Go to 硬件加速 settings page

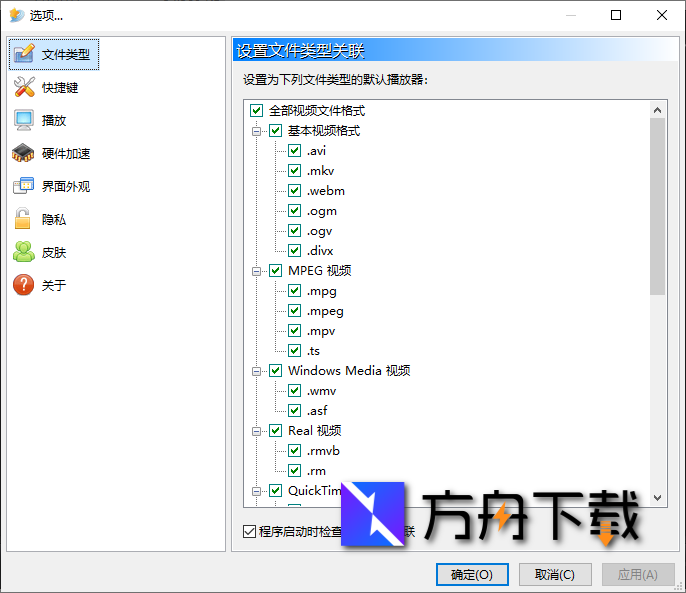click(x=66, y=154)
